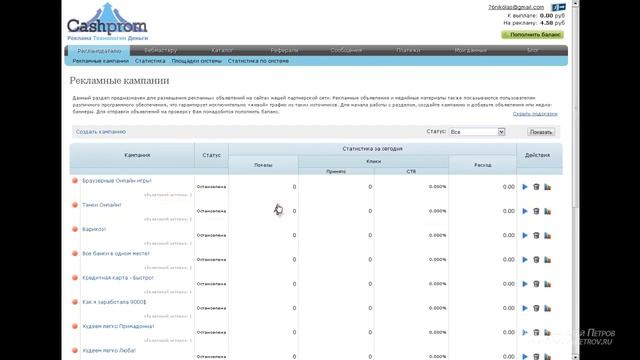Image resolution: width=640 pixels, height=360 pixels.
Task: Click the logout icon beside the email
Action: 558,7
